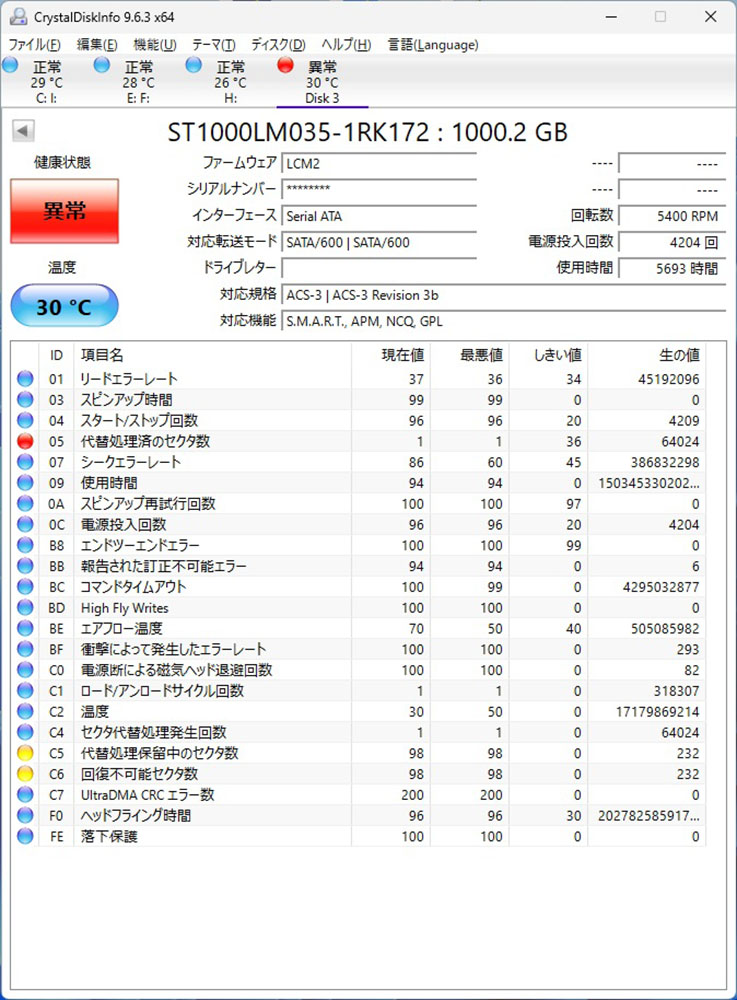Viewport: 737px width, 1000px height.
Task: Click the ACS-3 Revision 3b standard field
Action: click(504, 295)
